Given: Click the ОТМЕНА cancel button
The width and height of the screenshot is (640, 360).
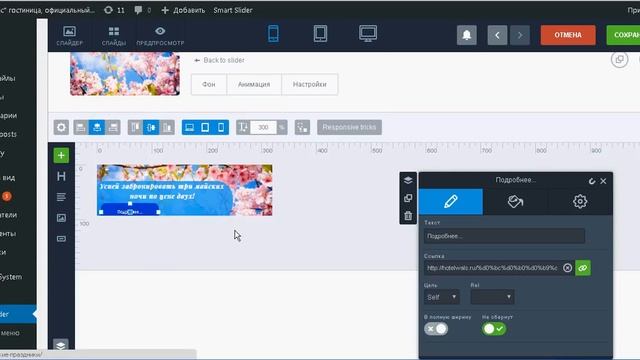Looking at the screenshot, I should tap(568, 35).
